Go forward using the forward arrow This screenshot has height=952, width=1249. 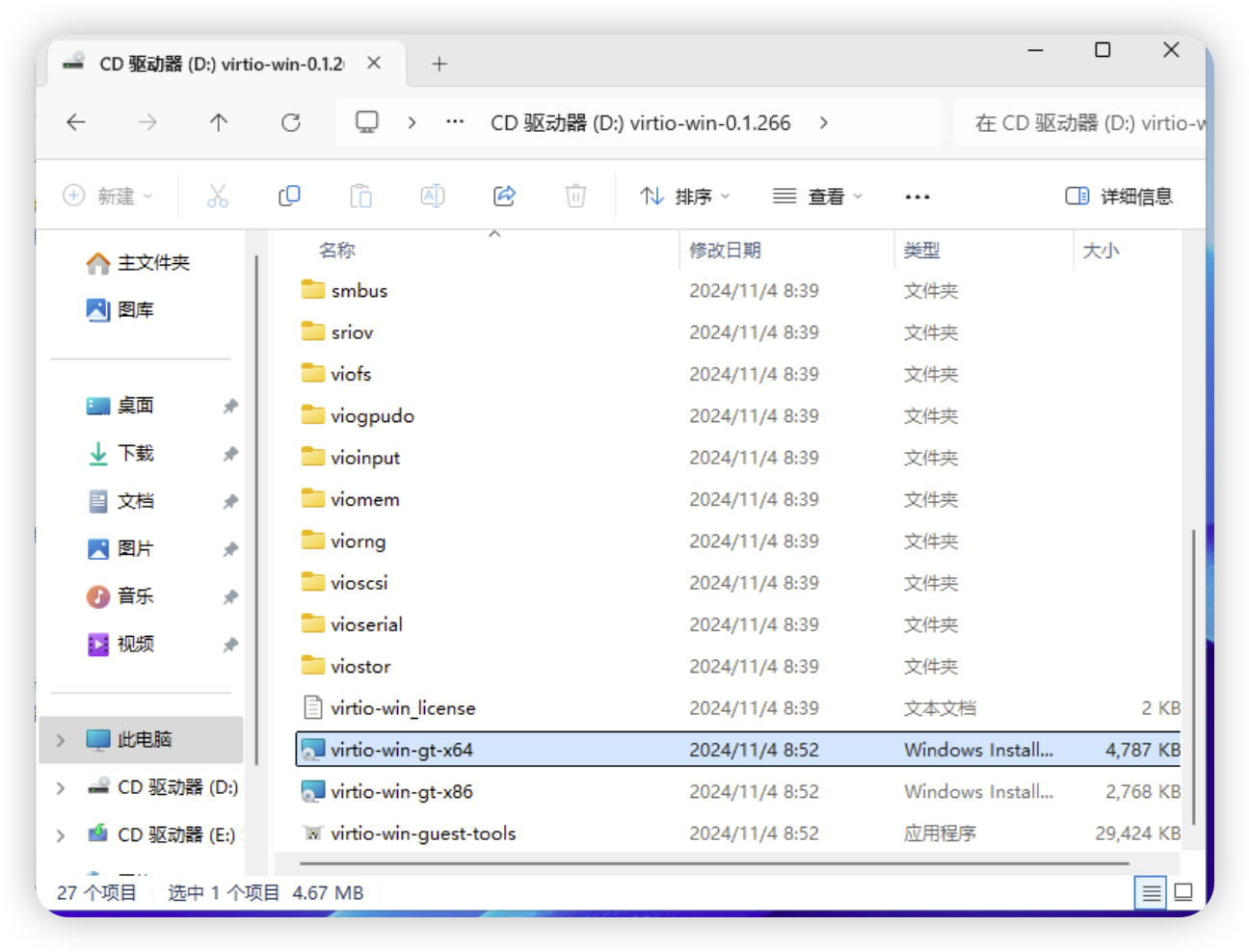pos(147,122)
